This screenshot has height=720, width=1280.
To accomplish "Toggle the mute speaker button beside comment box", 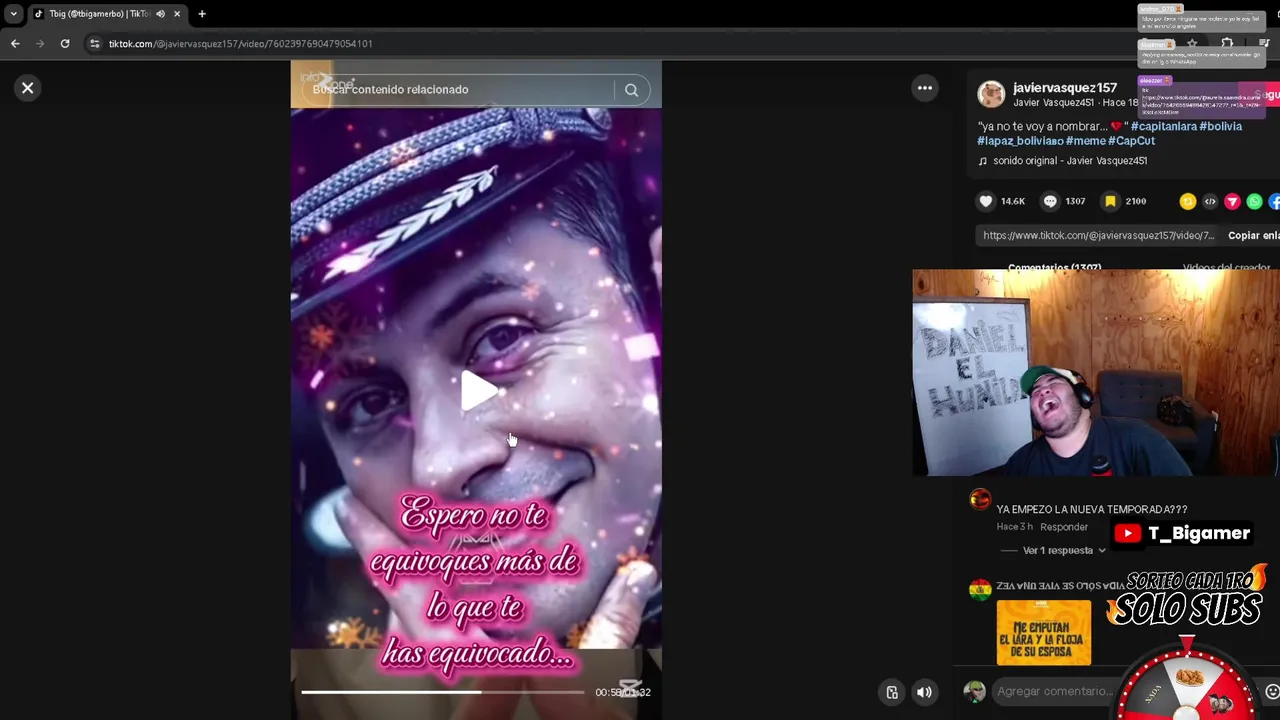I will (x=925, y=692).
